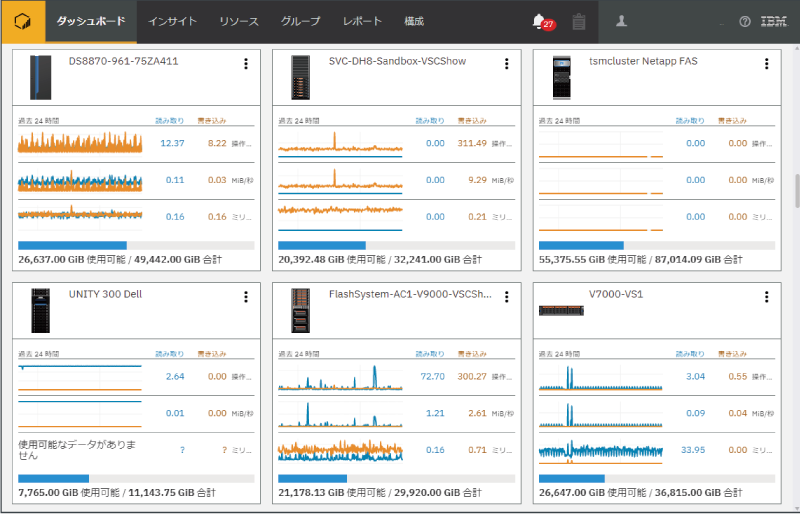Click the UNITY 300 Dell capacity bar
This screenshot has height=514, width=800.
tap(136, 479)
